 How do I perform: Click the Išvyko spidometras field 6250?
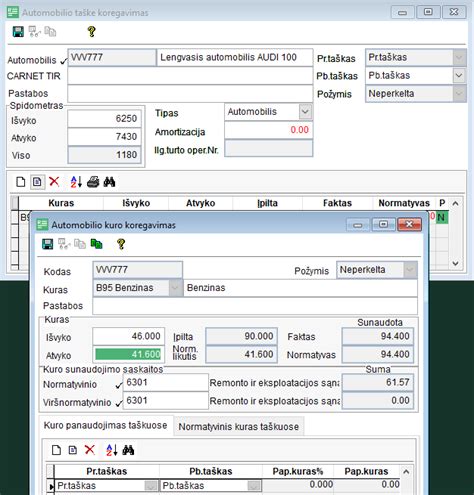[104, 118]
